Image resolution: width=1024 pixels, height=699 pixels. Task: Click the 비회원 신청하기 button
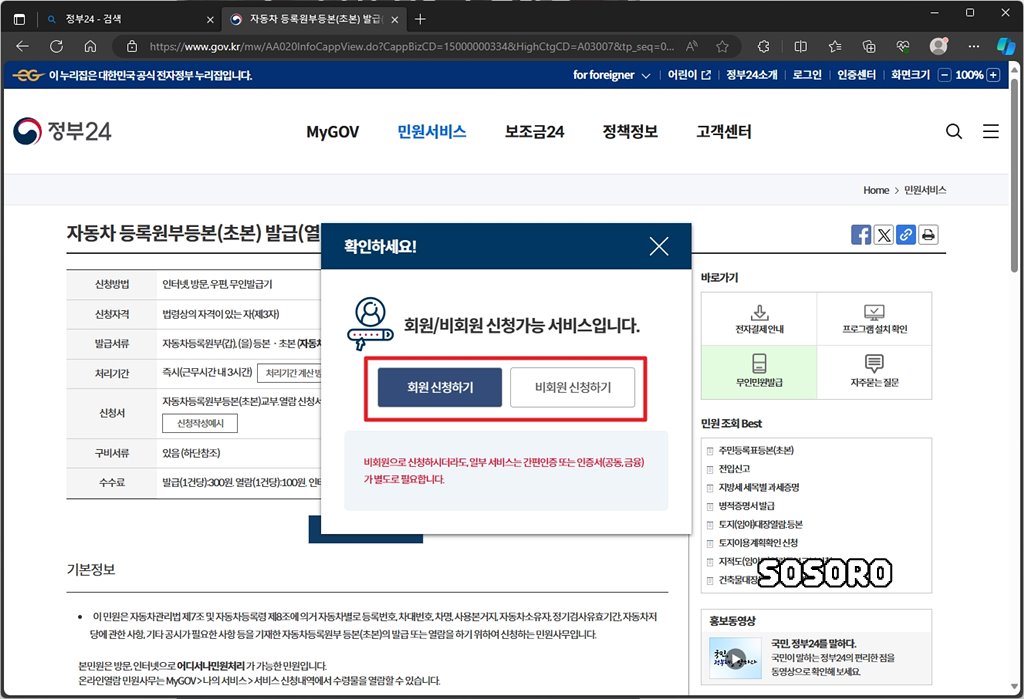[573, 387]
